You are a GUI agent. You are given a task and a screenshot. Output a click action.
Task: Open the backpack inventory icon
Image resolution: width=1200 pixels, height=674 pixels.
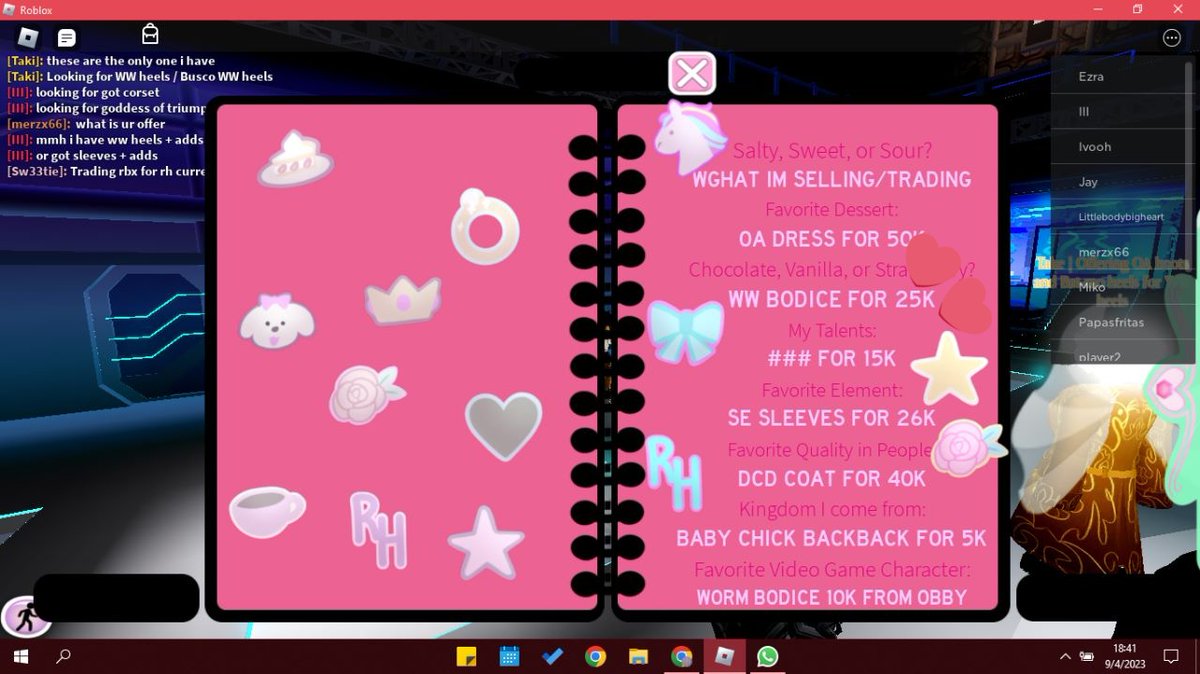tap(150, 34)
